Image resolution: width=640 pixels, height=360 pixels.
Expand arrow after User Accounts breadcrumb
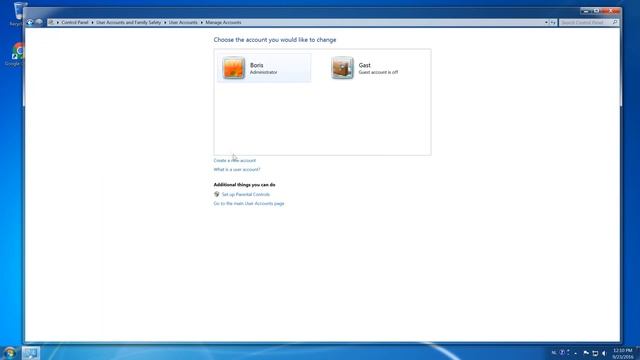pos(202,22)
